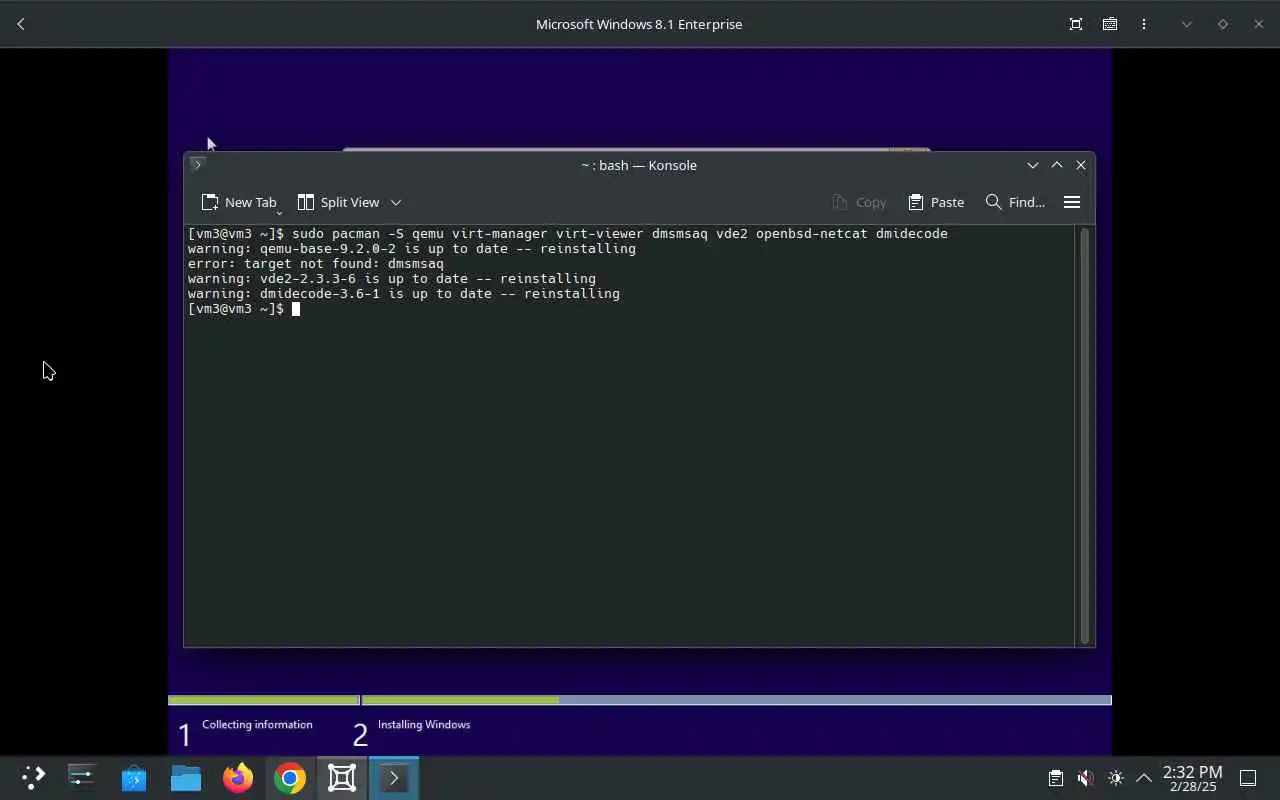The image size is (1280, 800).
Task: Click the qemu-base-9.2.0-2 warning line
Action: [x=412, y=248]
